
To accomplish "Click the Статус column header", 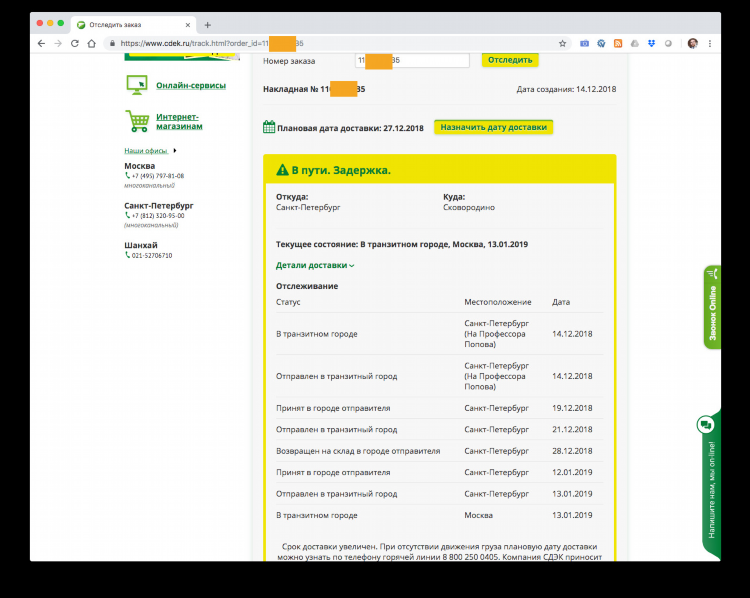I will tap(288, 302).
